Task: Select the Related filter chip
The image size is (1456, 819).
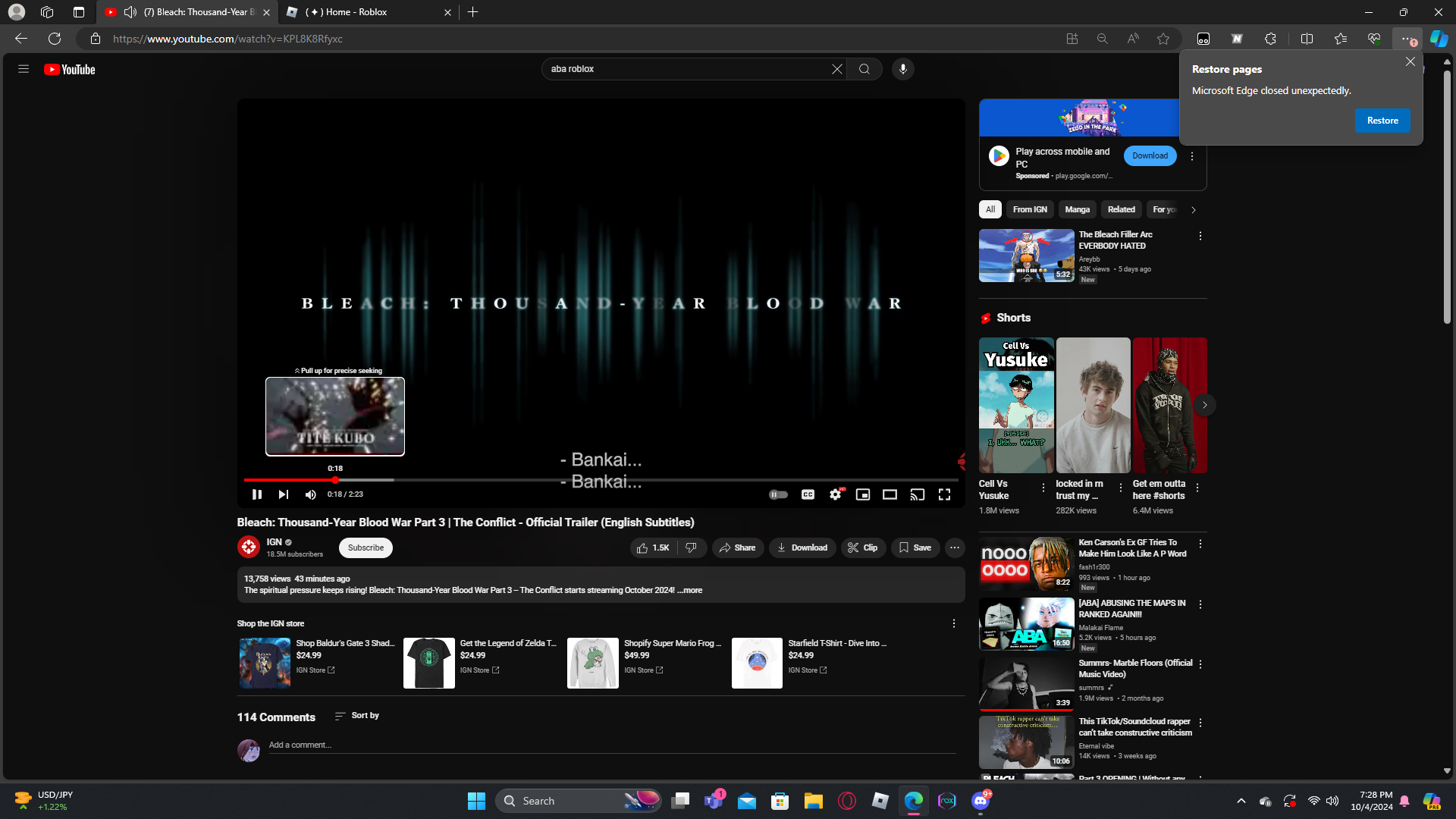Action: click(x=1121, y=209)
